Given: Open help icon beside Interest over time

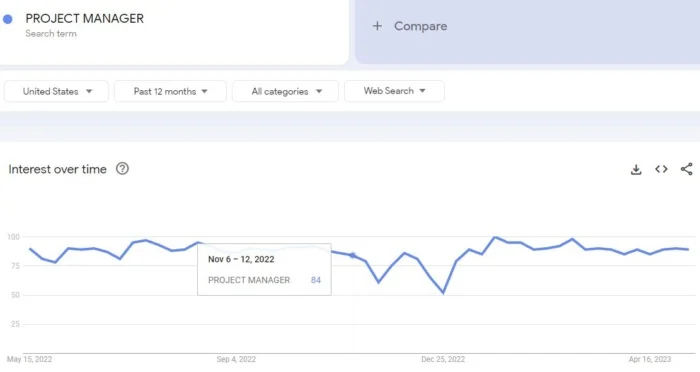Looking at the screenshot, I should click(x=122, y=169).
